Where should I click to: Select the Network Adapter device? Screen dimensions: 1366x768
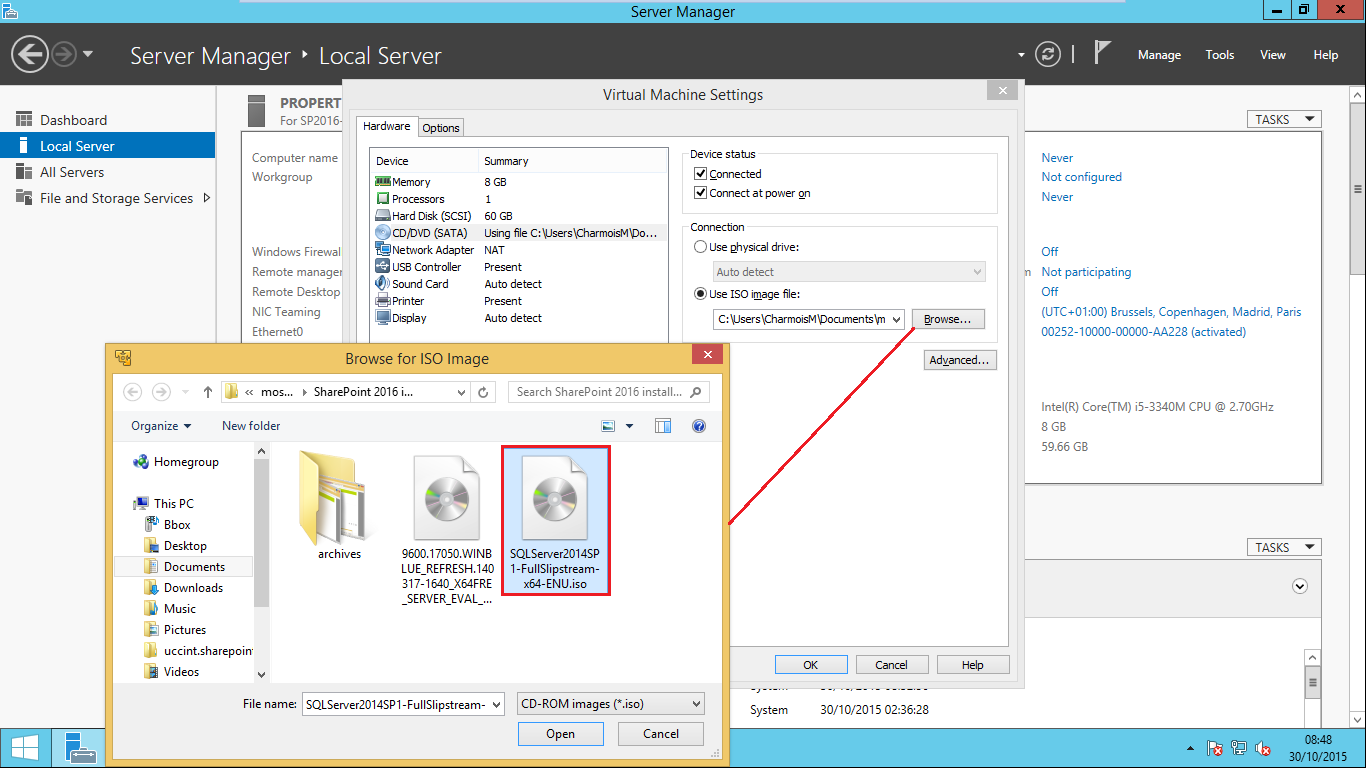pos(518,250)
